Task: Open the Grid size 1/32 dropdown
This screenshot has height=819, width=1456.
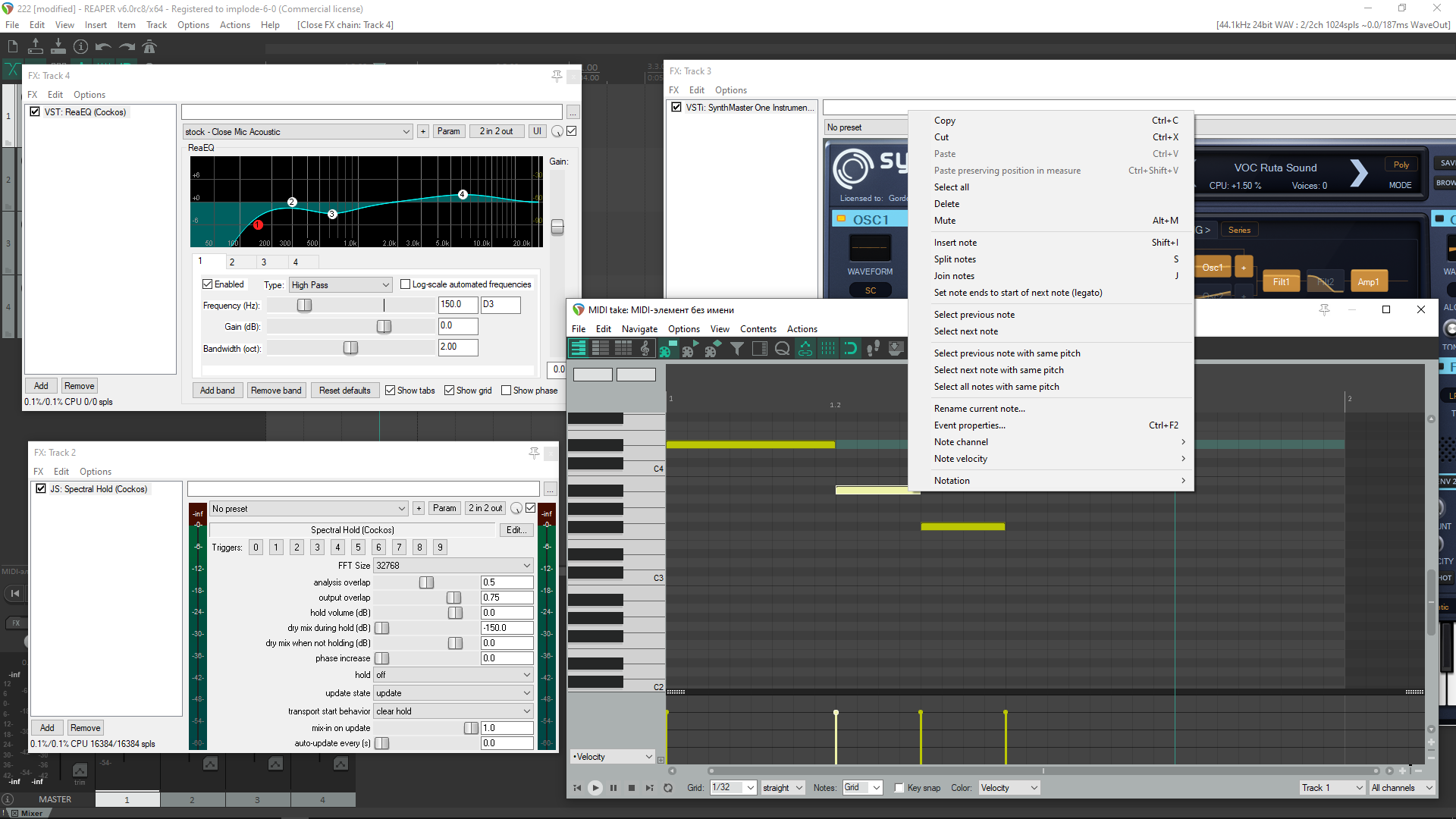Action: point(733,788)
